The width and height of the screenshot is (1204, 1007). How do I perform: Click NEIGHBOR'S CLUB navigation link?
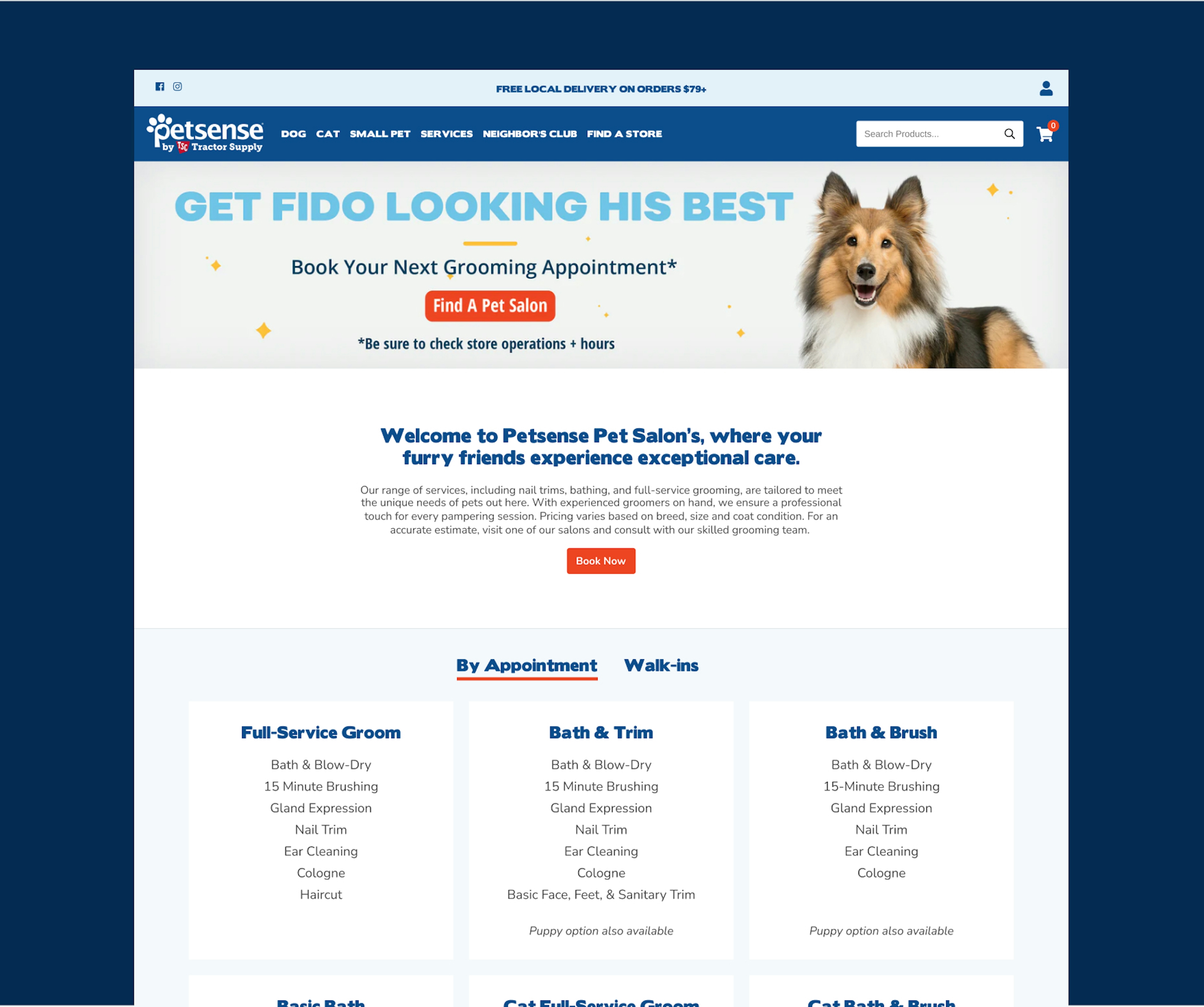[529, 133]
